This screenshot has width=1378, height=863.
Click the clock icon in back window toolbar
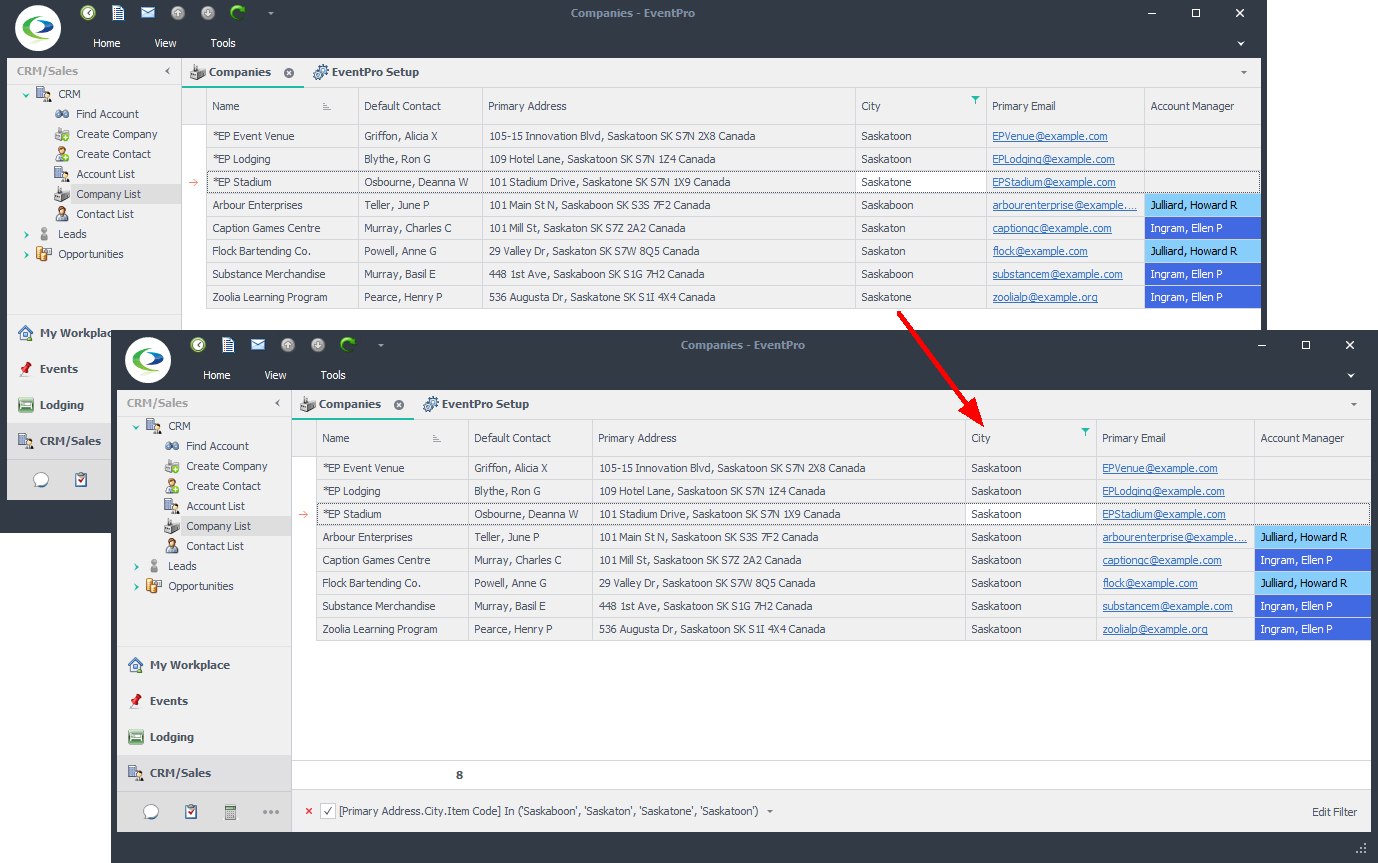88,13
